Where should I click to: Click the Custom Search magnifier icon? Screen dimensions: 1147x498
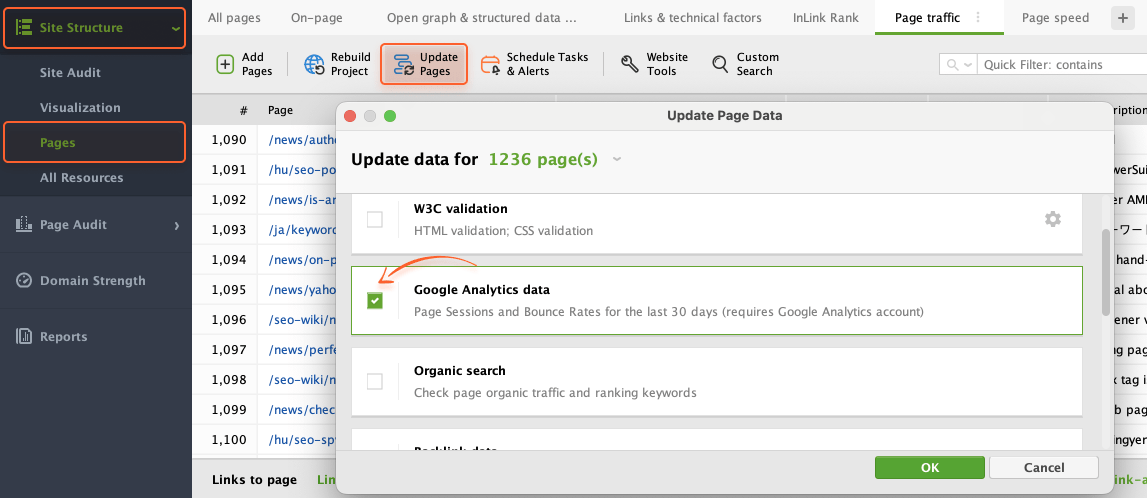[x=721, y=64]
